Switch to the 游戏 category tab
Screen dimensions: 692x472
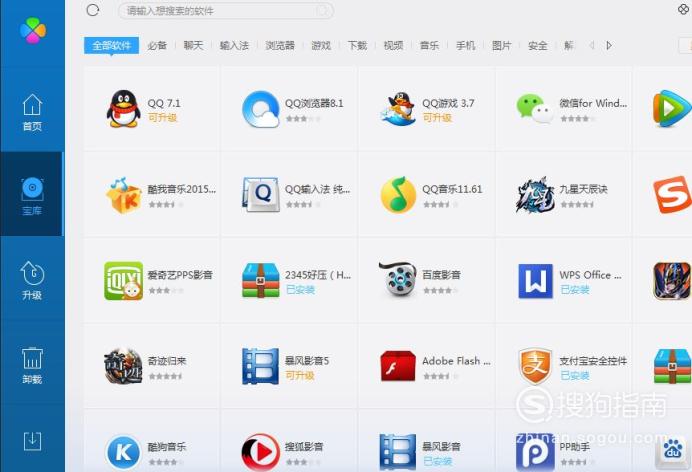321,45
